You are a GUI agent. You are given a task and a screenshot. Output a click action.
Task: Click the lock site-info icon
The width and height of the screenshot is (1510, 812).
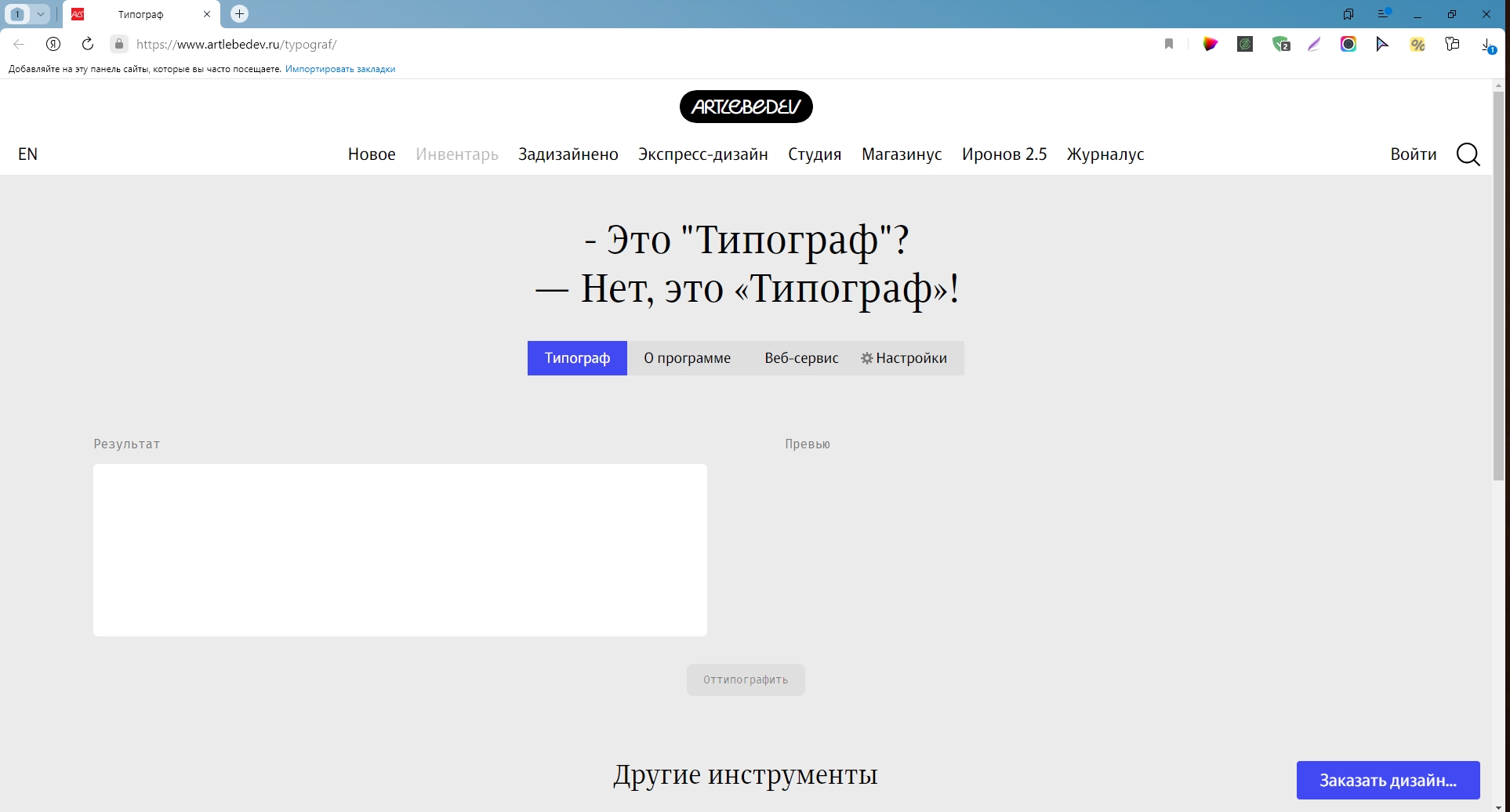(118, 44)
